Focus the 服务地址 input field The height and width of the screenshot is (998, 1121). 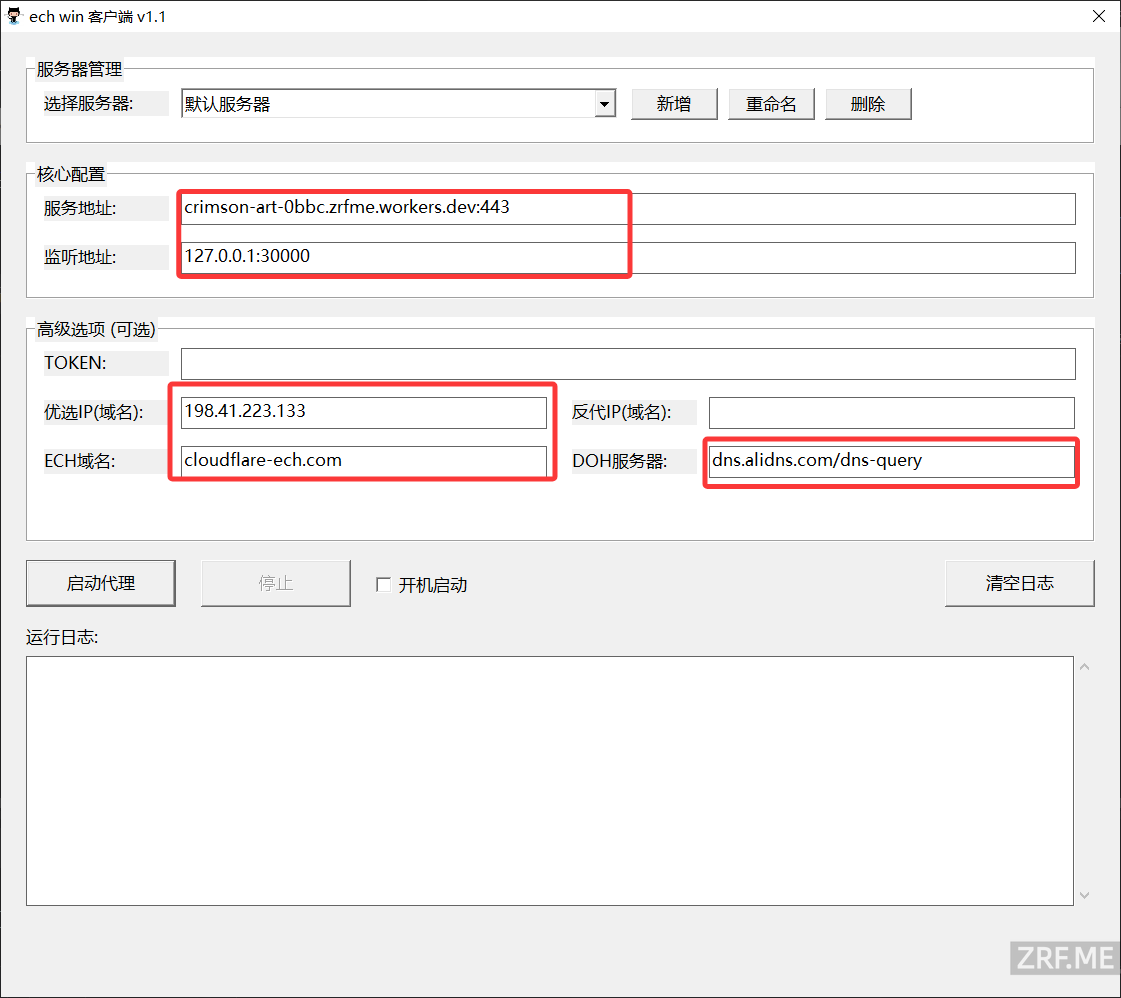point(628,208)
